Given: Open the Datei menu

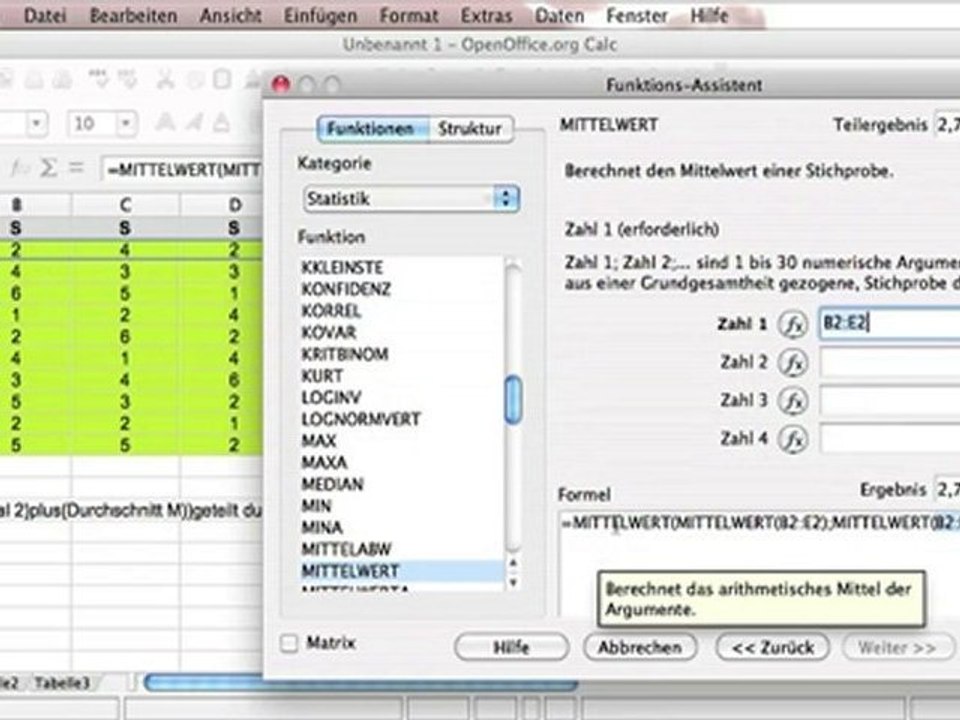Looking at the screenshot, I should (x=45, y=15).
